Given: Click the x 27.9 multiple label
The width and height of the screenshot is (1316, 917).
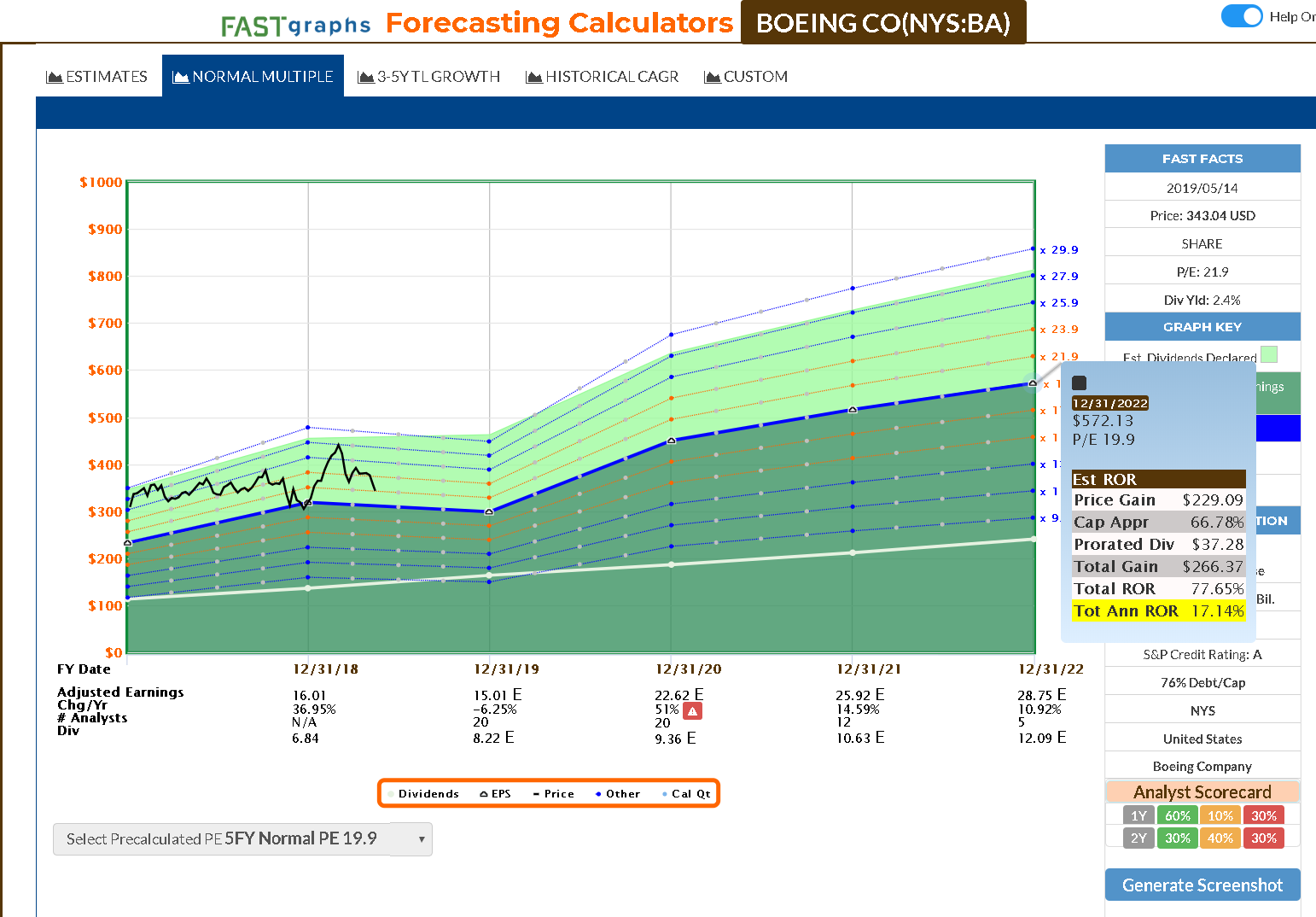Looking at the screenshot, I should tap(1059, 277).
